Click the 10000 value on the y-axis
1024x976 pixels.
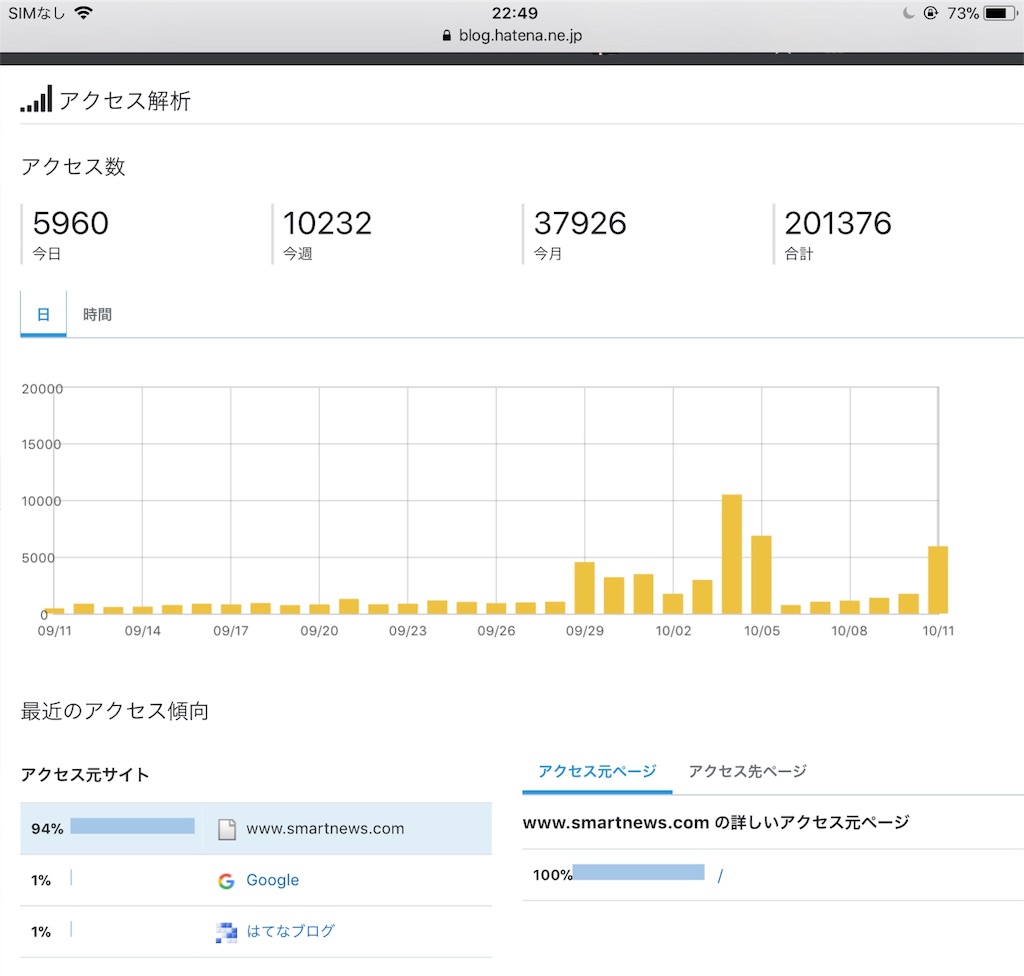tap(41, 501)
